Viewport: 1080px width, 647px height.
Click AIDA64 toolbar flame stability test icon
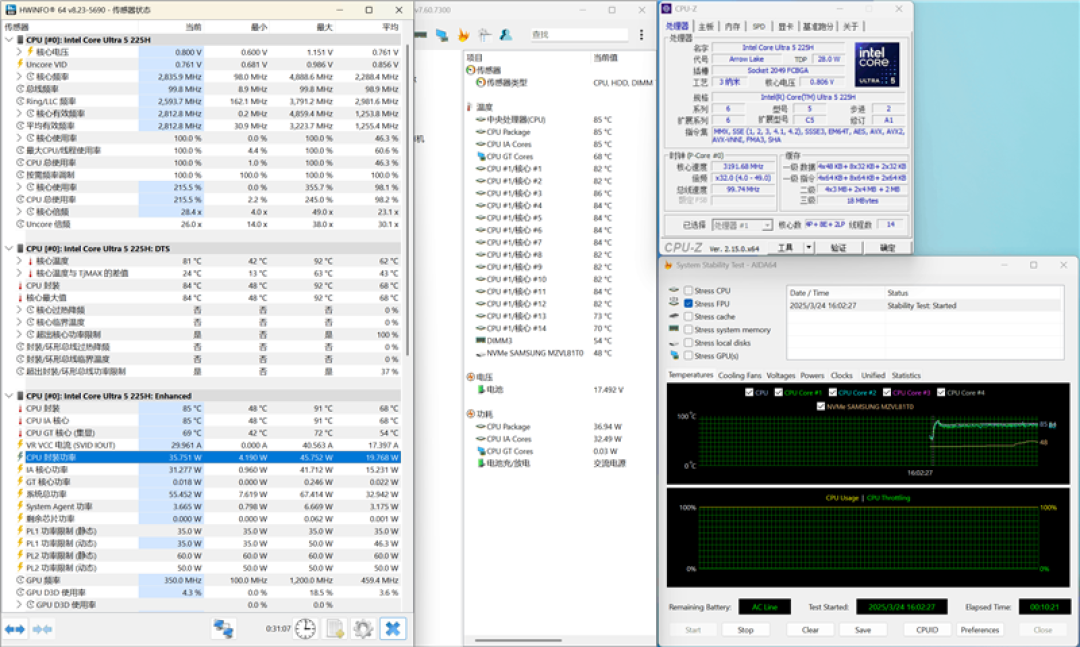click(463, 34)
